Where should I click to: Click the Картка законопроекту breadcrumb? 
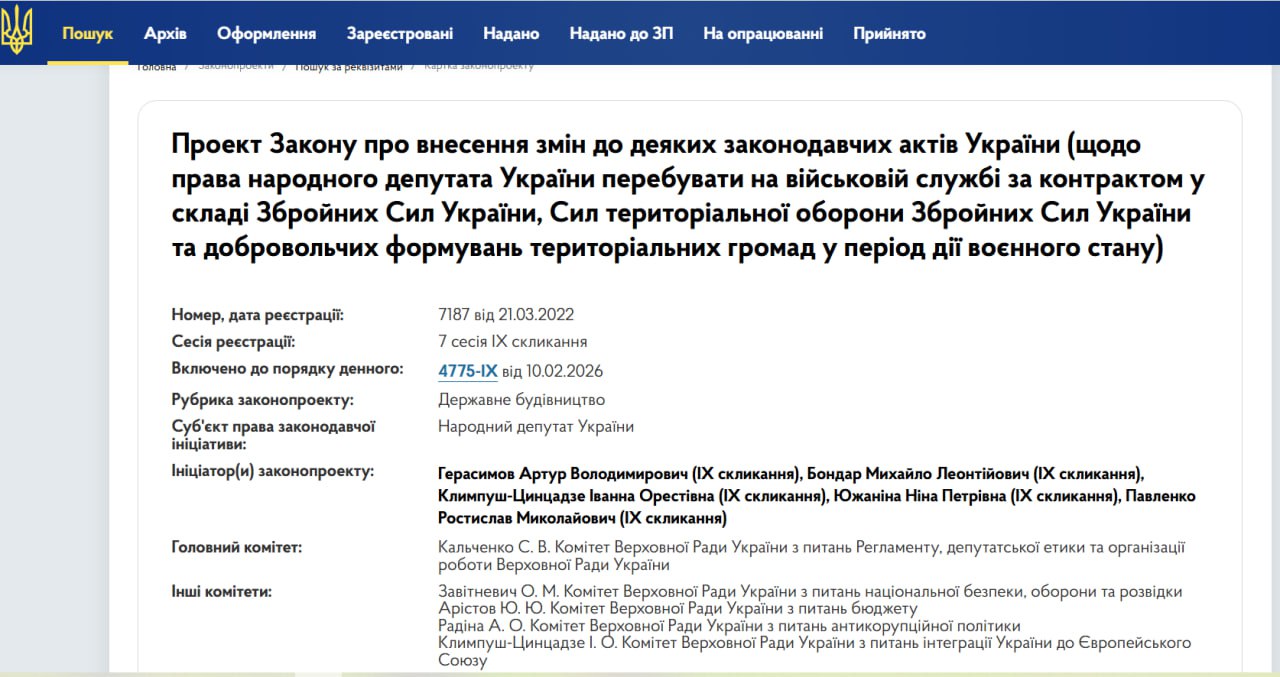[x=479, y=67]
